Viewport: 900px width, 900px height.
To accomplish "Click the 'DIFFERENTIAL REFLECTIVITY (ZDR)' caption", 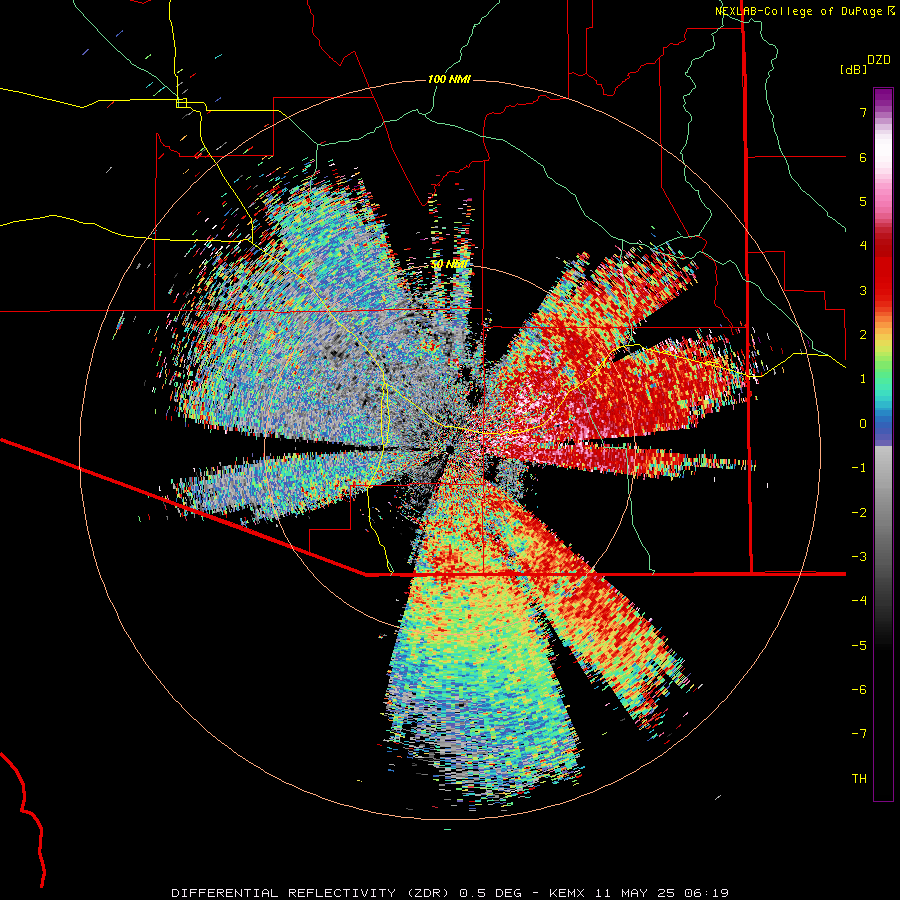I will pos(312,893).
